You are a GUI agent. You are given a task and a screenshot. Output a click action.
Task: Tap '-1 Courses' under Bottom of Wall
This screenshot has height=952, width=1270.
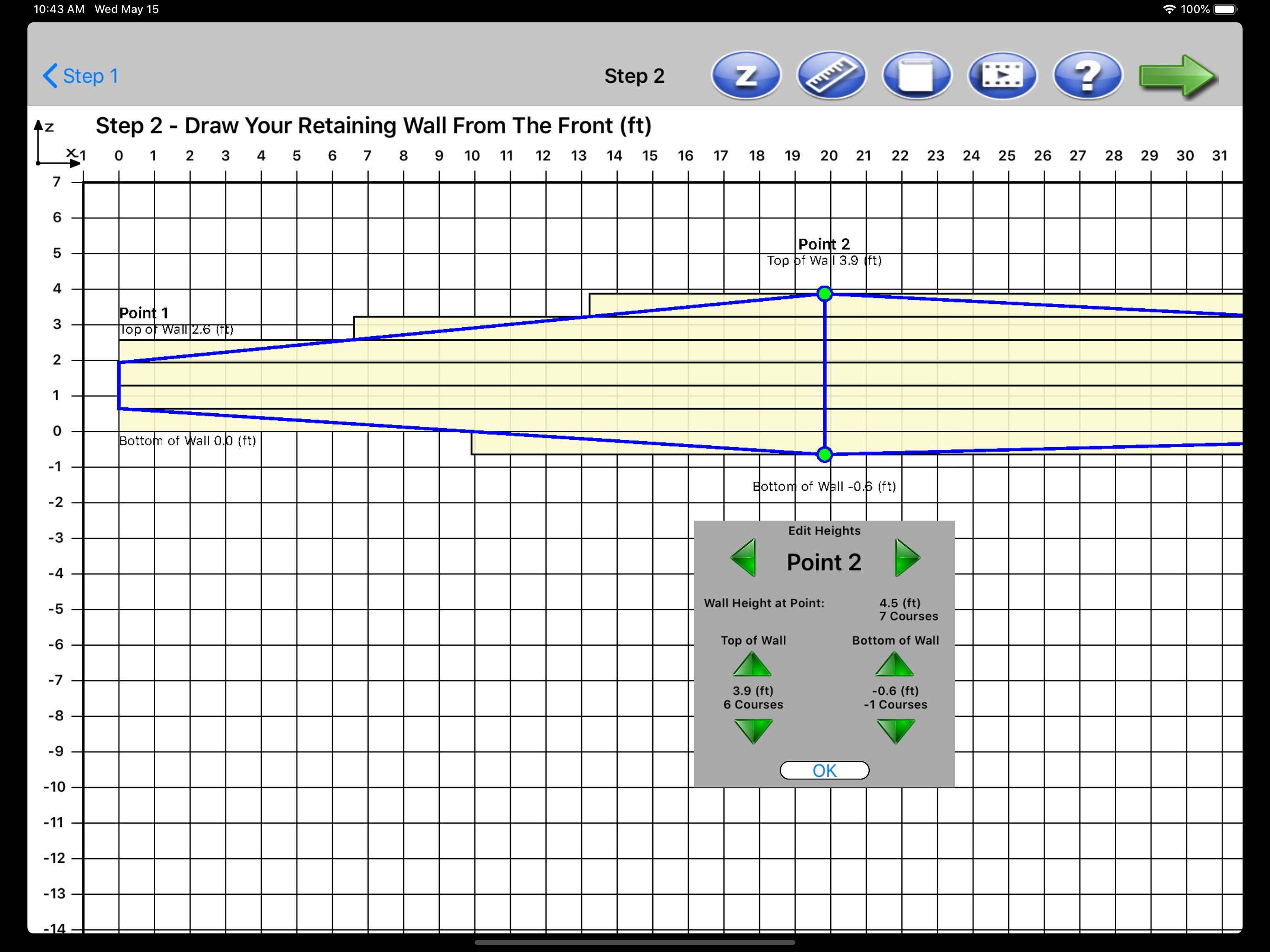point(896,705)
